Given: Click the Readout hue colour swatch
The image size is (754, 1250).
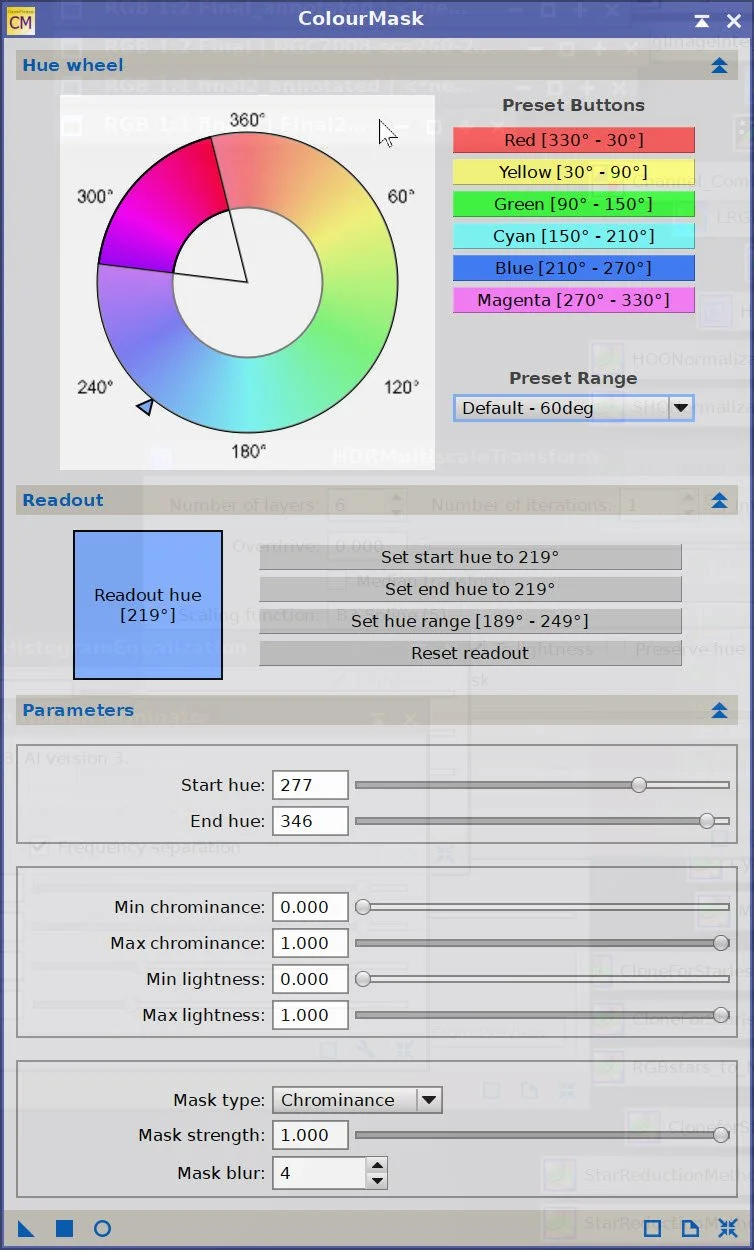Looking at the screenshot, I should pos(148,605).
